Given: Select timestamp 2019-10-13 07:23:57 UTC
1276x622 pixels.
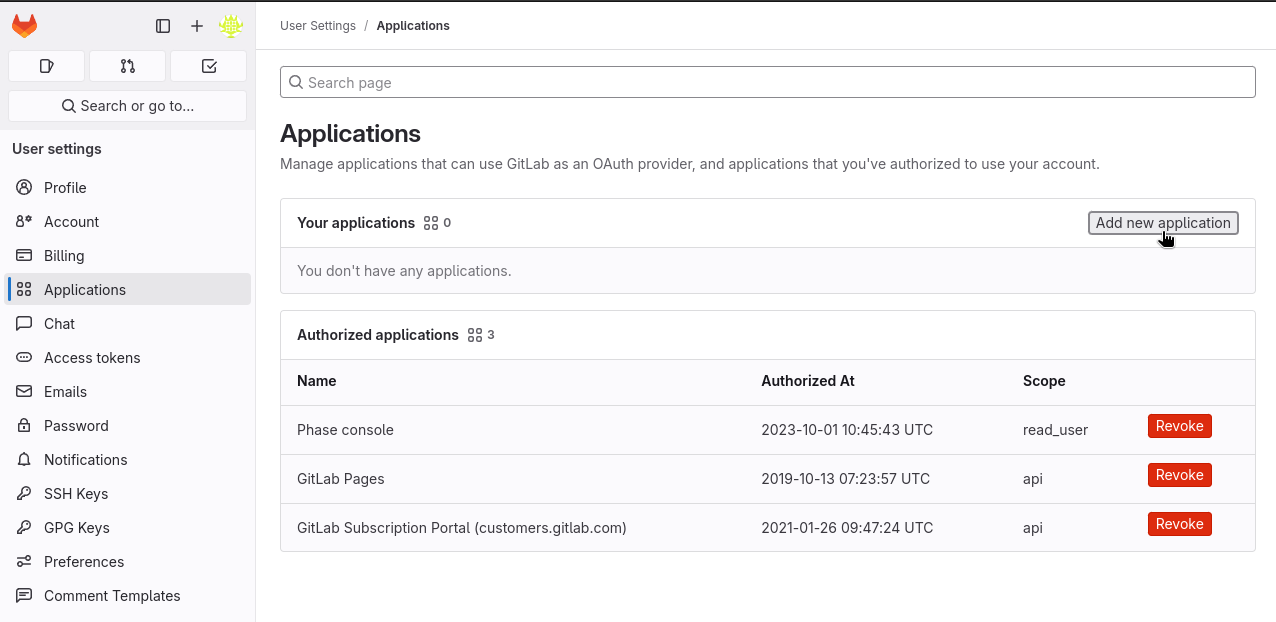Looking at the screenshot, I should pos(845,479).
